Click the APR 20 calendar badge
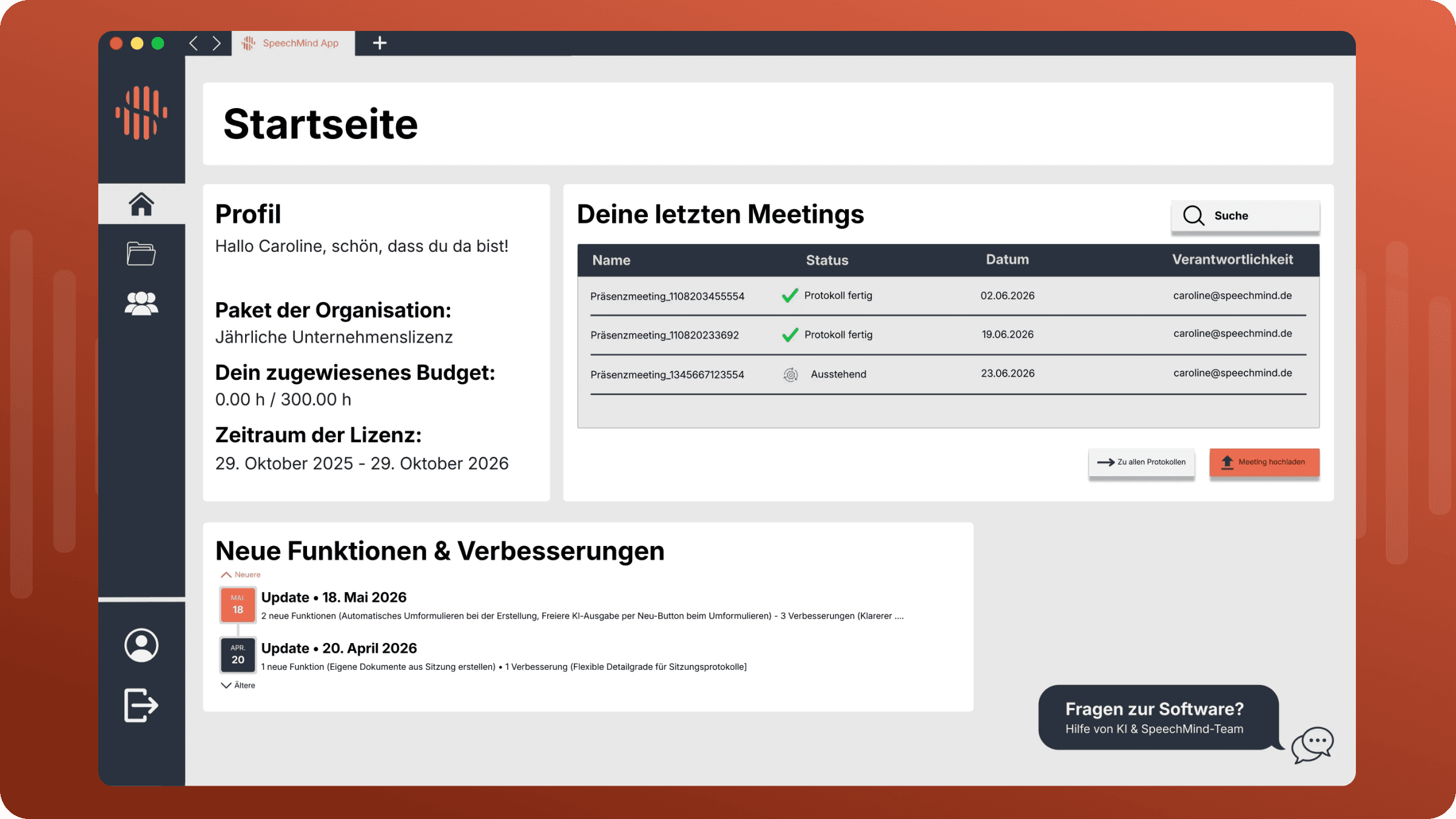Screen dimensions: 1456x819 [x=238, y=655]
